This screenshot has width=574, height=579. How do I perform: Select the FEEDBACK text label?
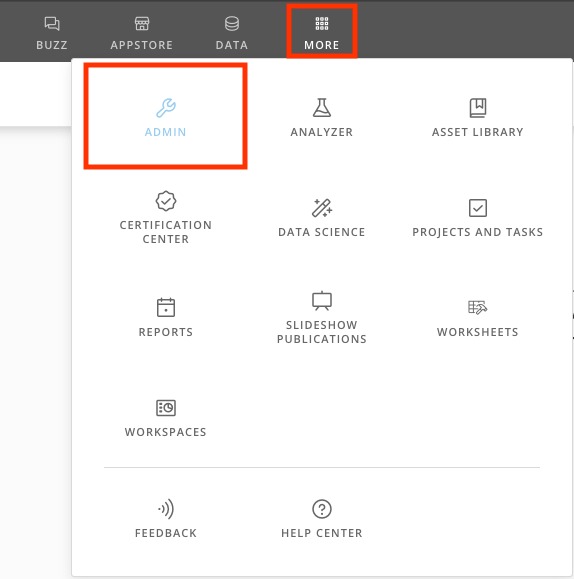166,533
